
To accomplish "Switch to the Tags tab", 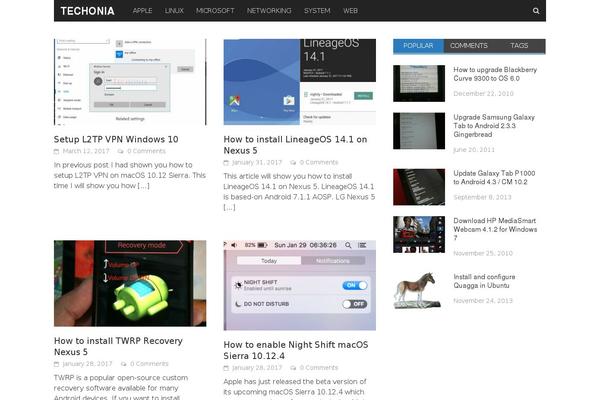I will point(519,46).
